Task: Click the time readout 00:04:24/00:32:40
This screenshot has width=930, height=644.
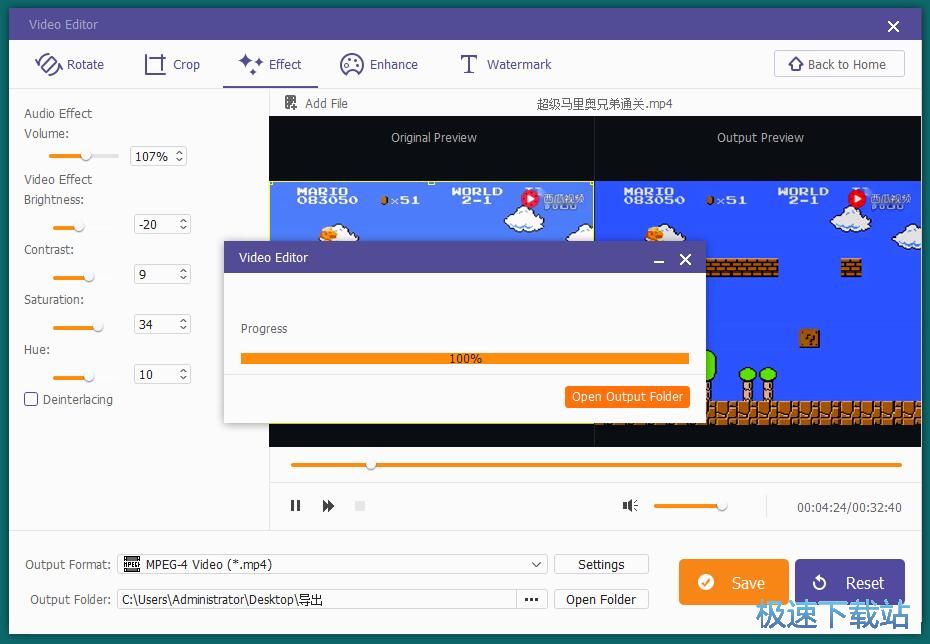Action: click(x=849, y=508)
